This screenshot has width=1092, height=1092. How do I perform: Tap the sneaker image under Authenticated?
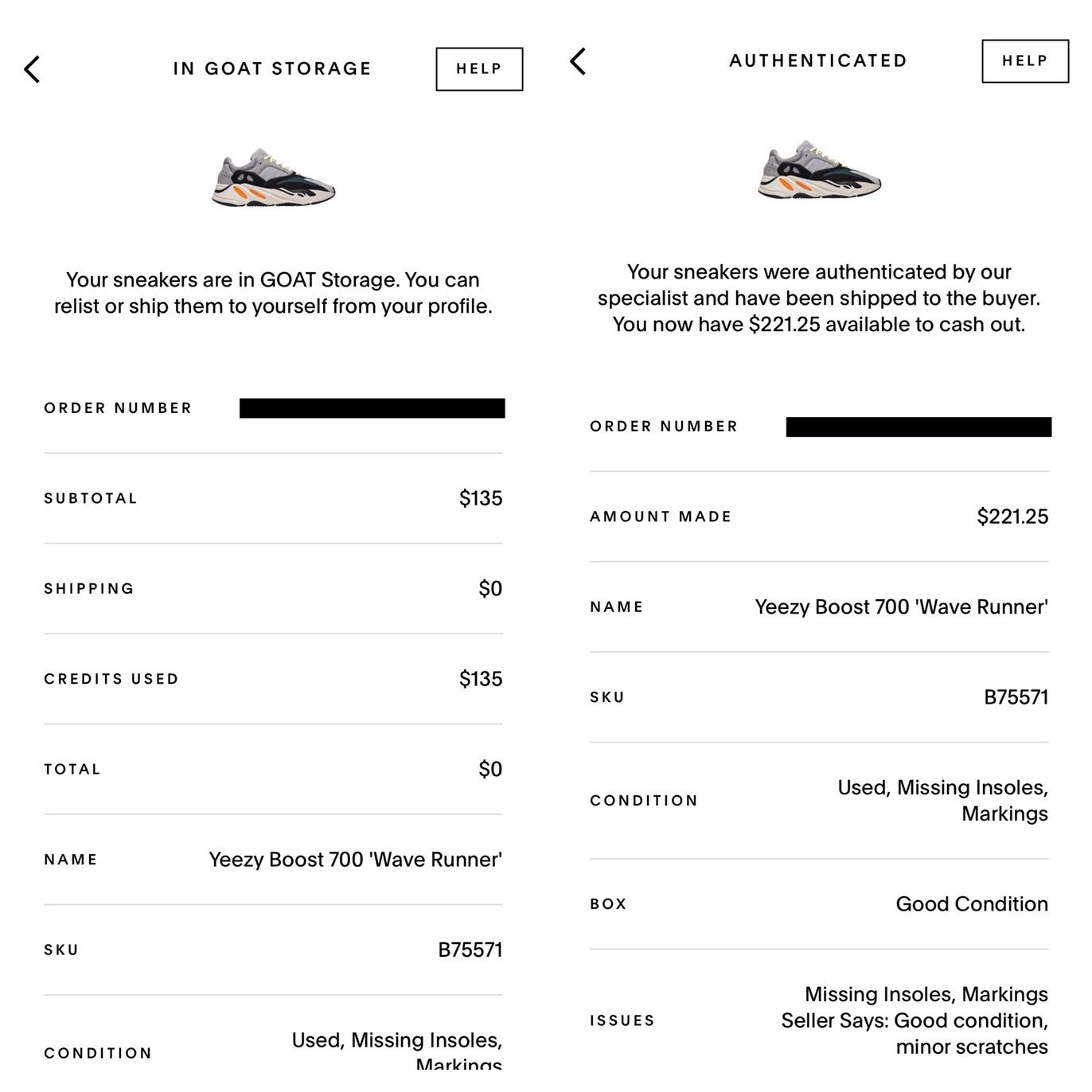[x=819, y=170]
